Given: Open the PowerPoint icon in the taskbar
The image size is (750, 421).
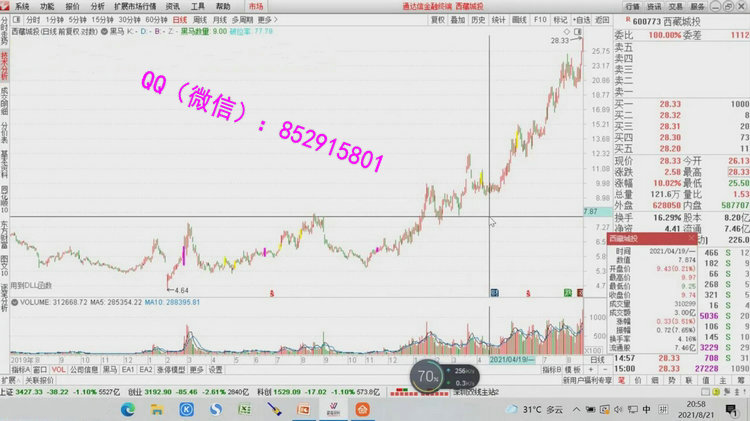Looking at the screenshot, I should click(302, 410).
